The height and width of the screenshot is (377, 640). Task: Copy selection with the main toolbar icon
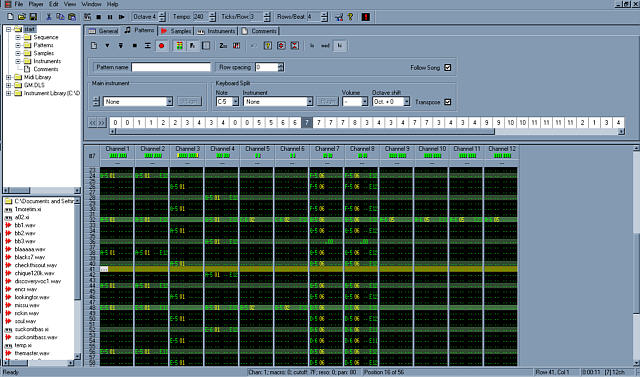[60, 17]
